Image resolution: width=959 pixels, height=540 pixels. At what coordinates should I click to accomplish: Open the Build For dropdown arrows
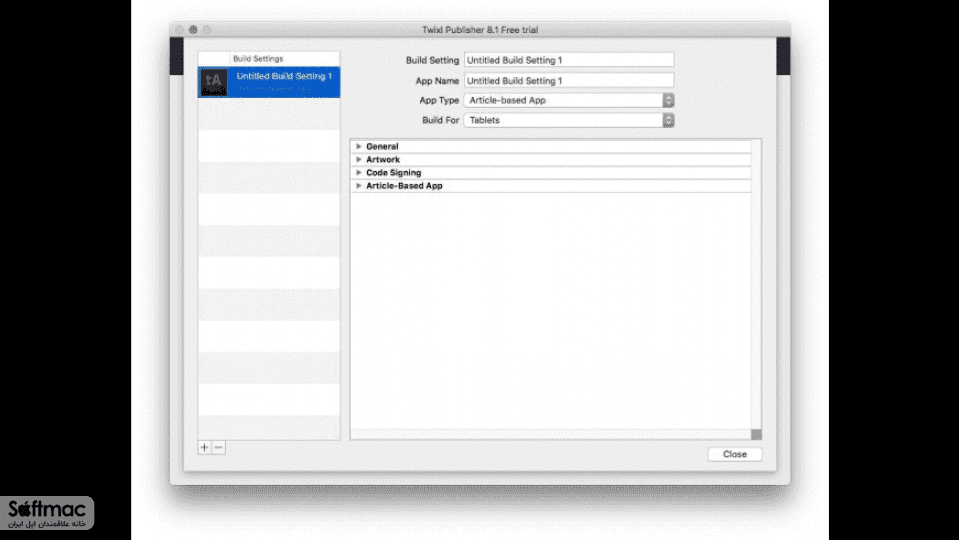pyautogui.click(x=668, y=120)
